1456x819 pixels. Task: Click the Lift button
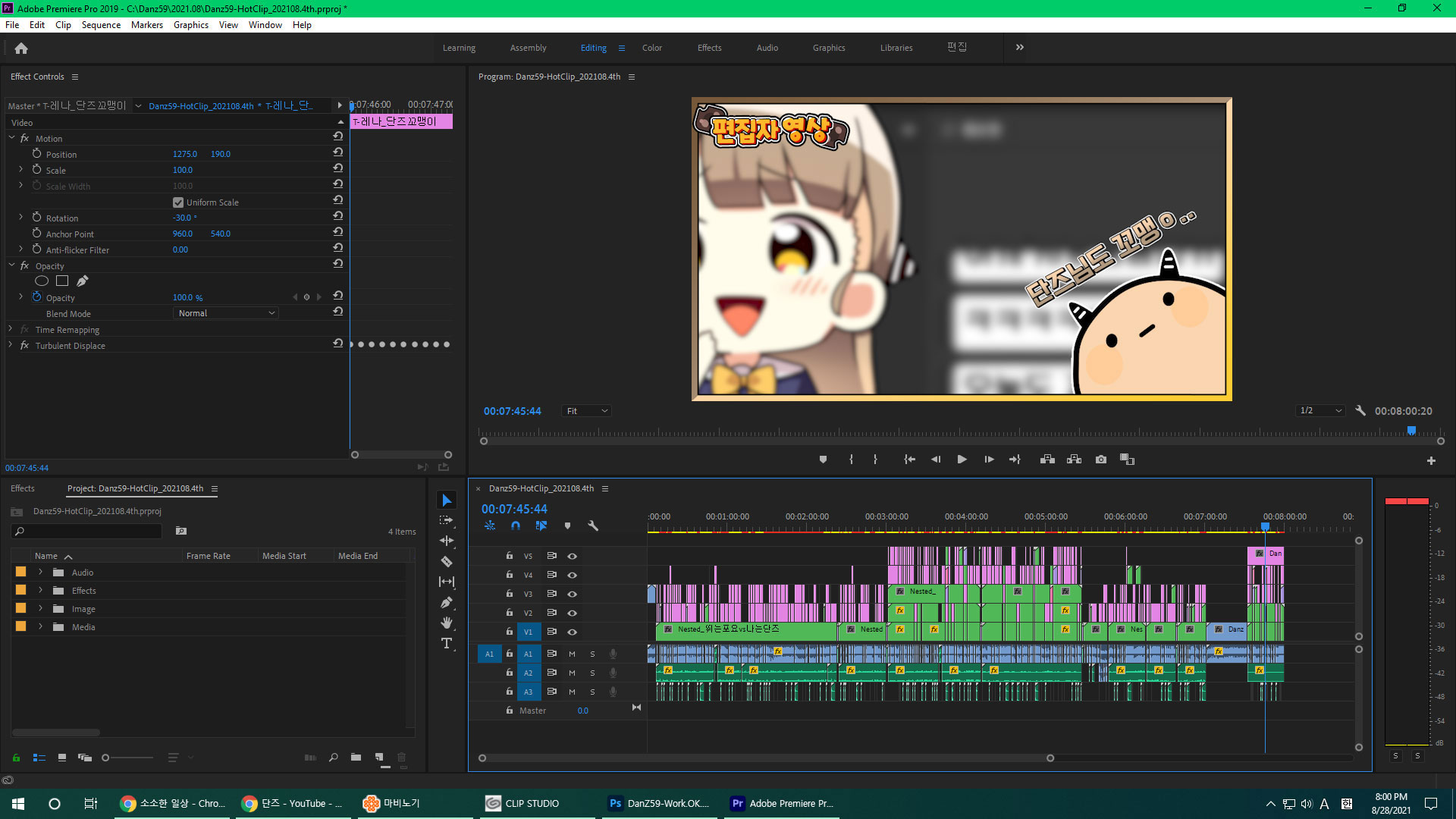(x=1047, y=460)
